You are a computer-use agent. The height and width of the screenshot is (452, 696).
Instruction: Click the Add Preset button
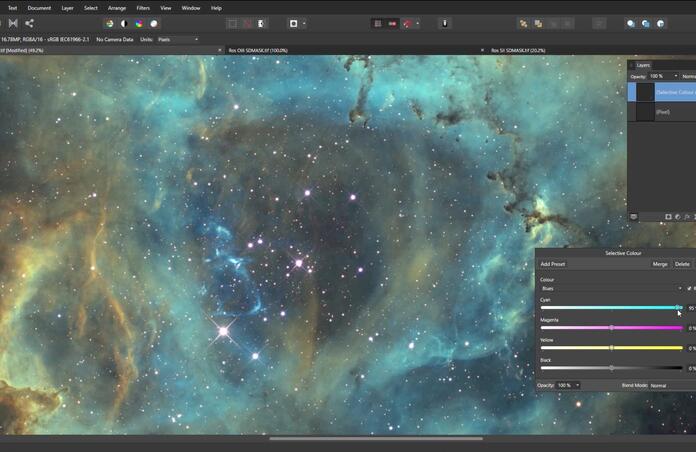pos(553,264)
